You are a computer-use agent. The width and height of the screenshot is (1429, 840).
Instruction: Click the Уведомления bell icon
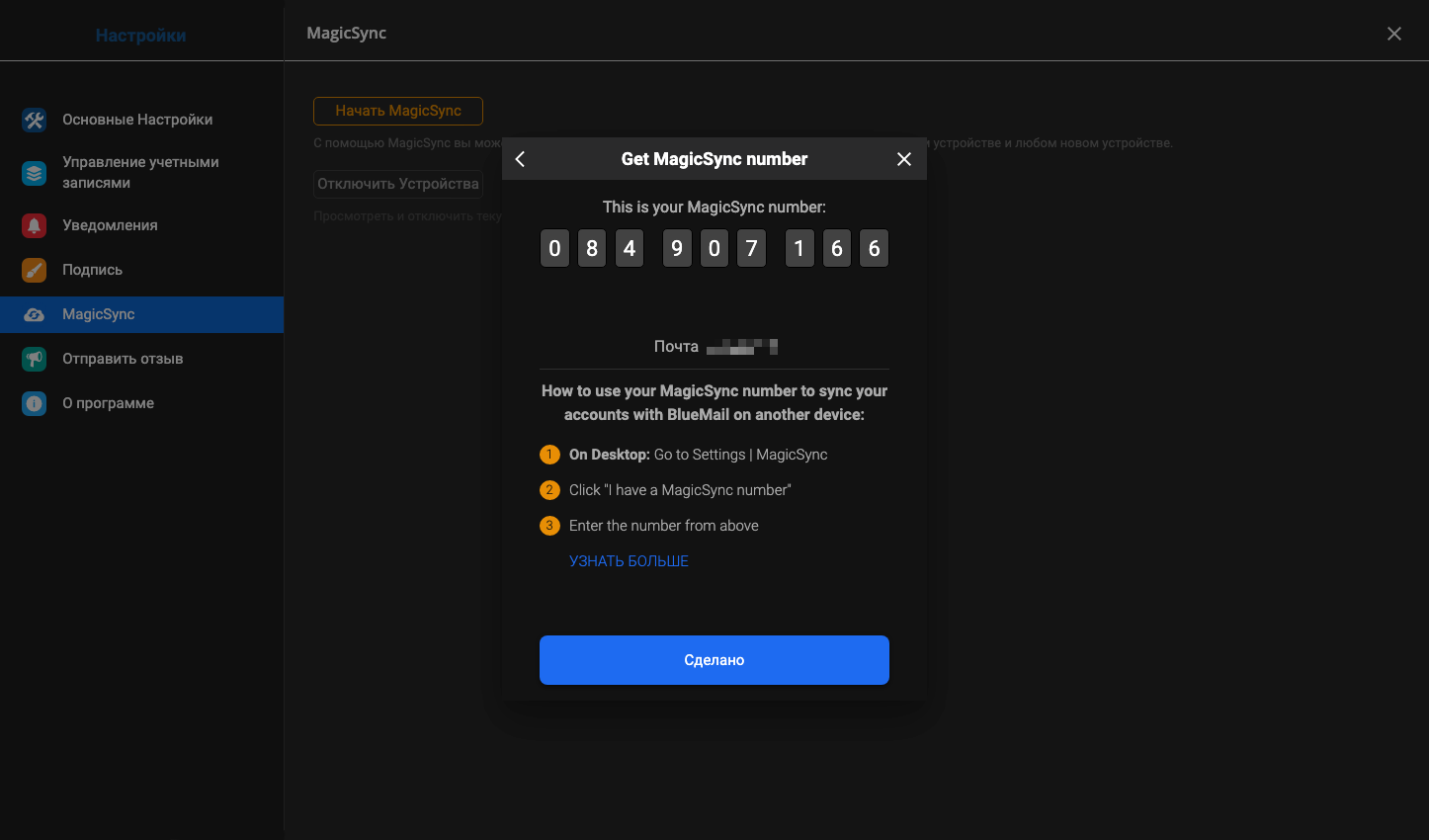pos(35,225)
